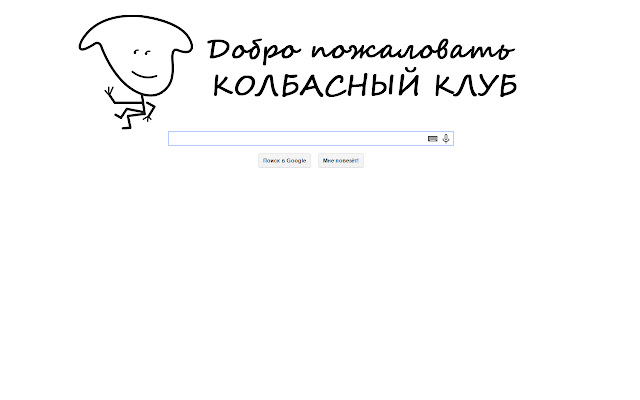Open the on-screen keyboard icon in search box

(433, 139)
